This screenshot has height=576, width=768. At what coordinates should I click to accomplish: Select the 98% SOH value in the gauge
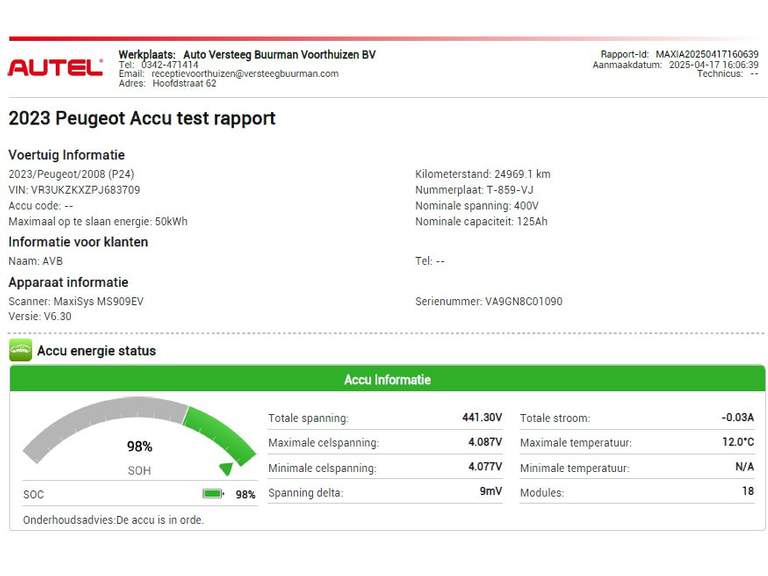(139, 447)
